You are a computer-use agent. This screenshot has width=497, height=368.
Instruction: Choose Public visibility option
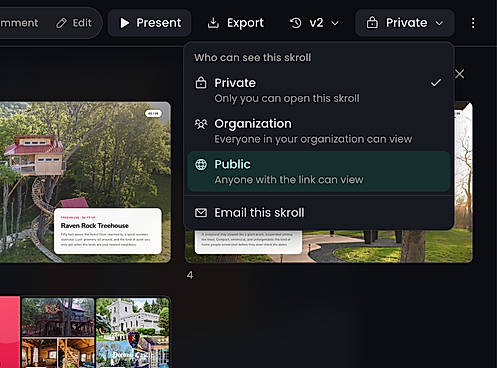point(319,172)
